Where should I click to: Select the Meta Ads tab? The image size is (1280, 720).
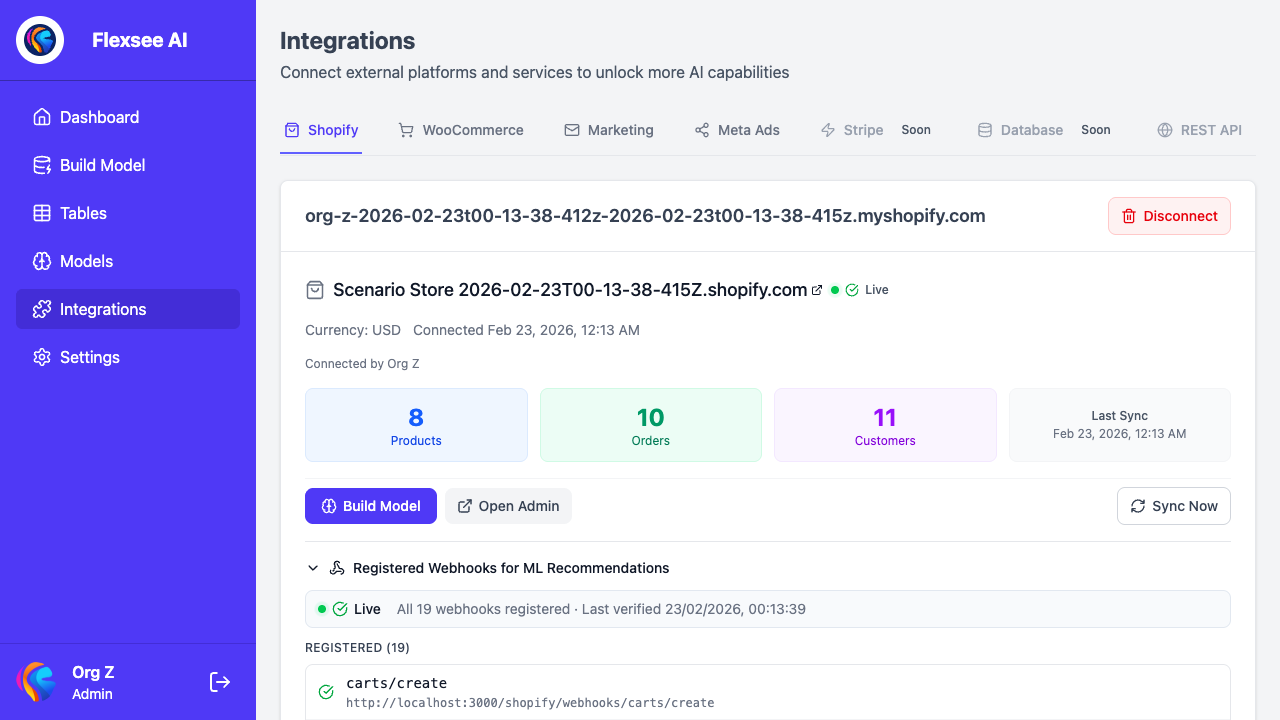pyautogui.click(x=737, y=130)
